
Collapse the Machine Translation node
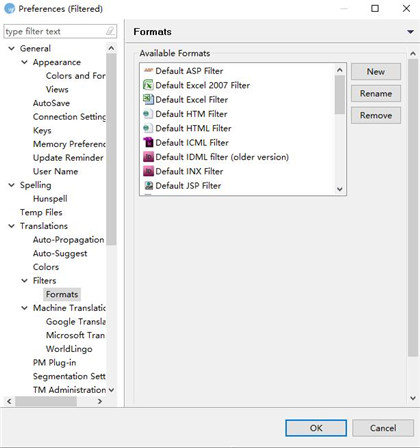click(25, 308)
